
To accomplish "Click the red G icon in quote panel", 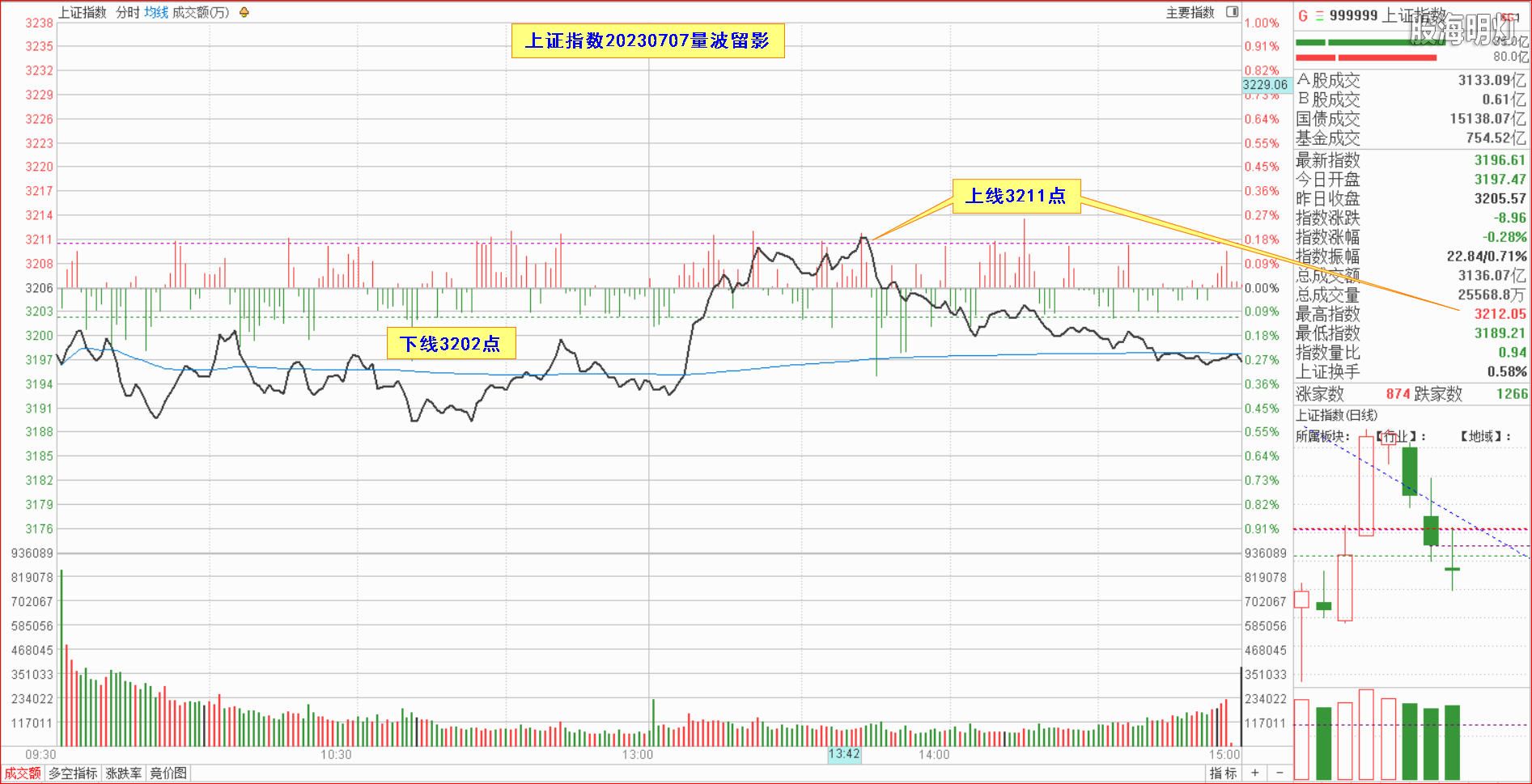I will 1303,15.
